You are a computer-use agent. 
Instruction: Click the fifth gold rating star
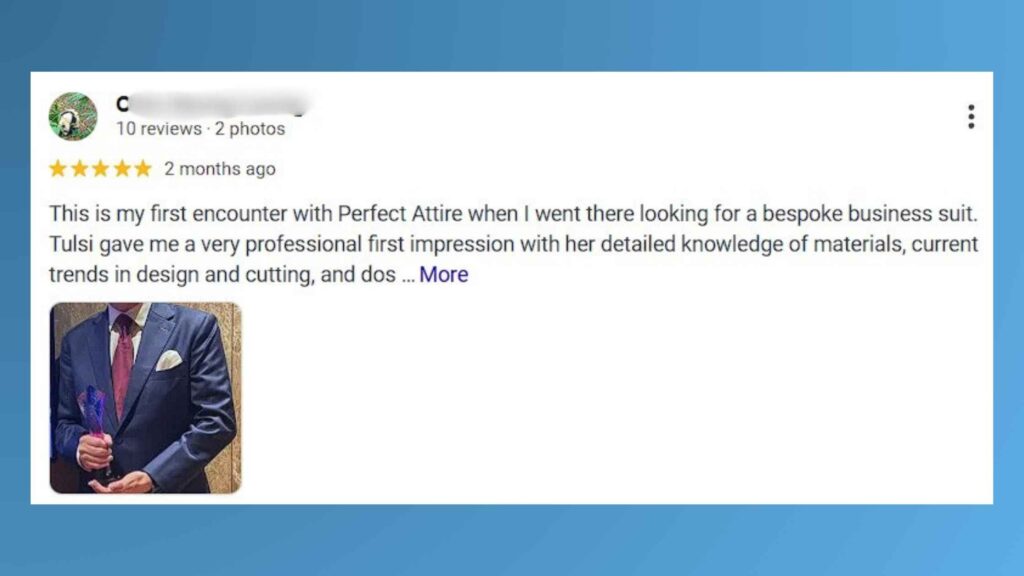tap(142, 169)
